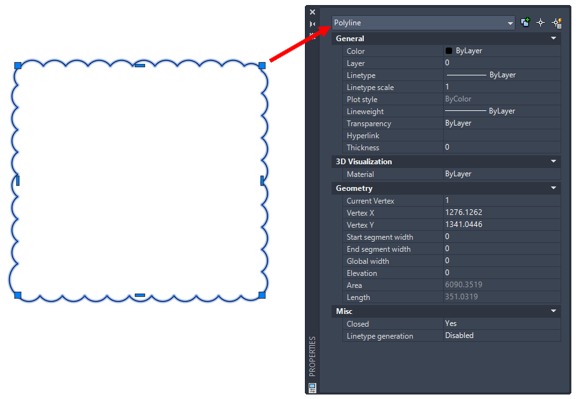
Task: Select the Global width property label
Action: coord(368,261)
